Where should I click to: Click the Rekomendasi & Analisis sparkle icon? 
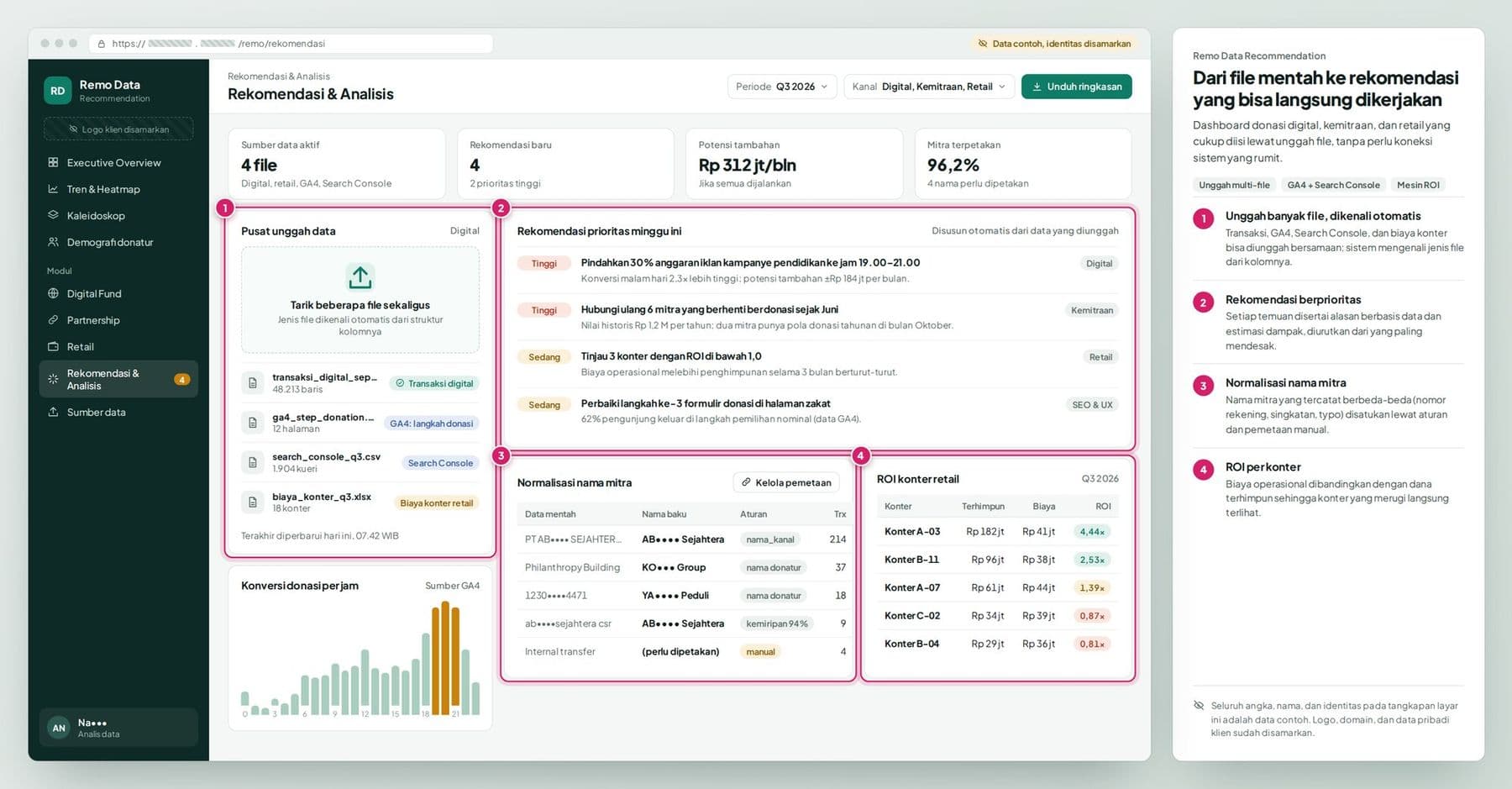[x=53, y=379]
